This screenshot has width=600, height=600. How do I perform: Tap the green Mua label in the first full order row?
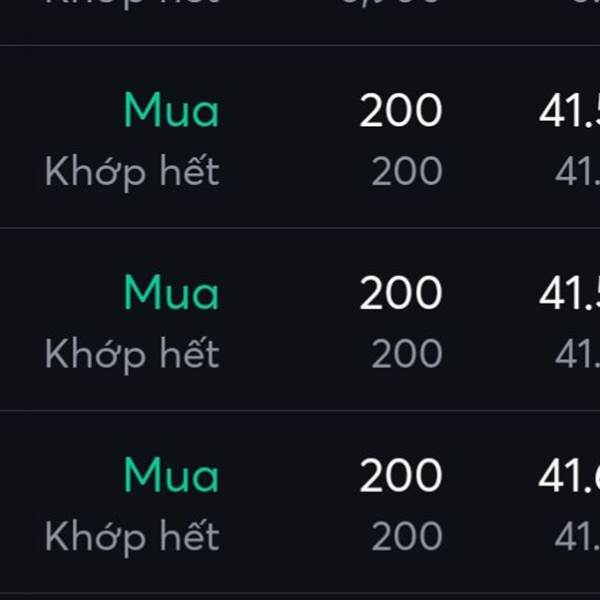171,110
